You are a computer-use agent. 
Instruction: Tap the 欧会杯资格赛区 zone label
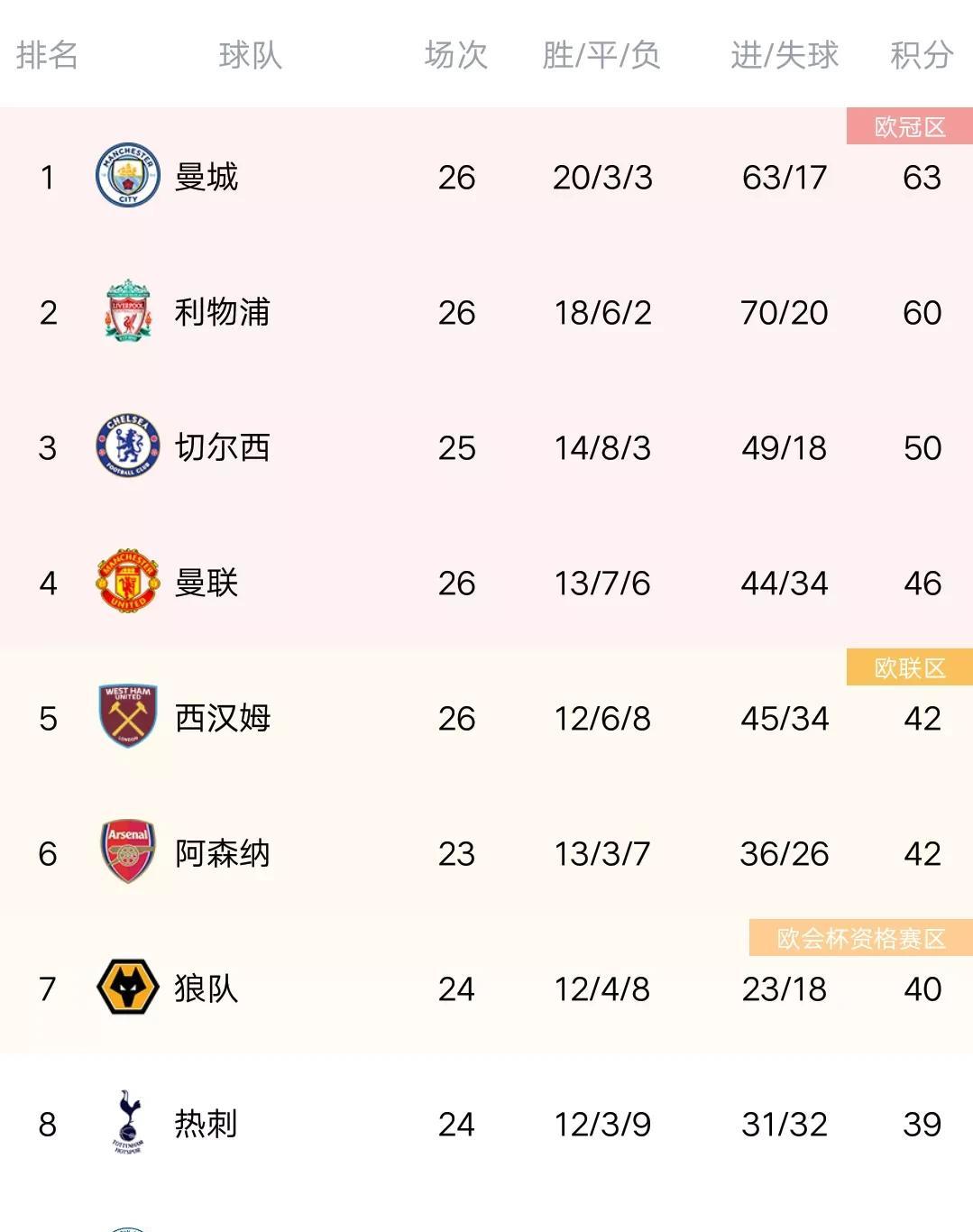[x=861, y=938]
